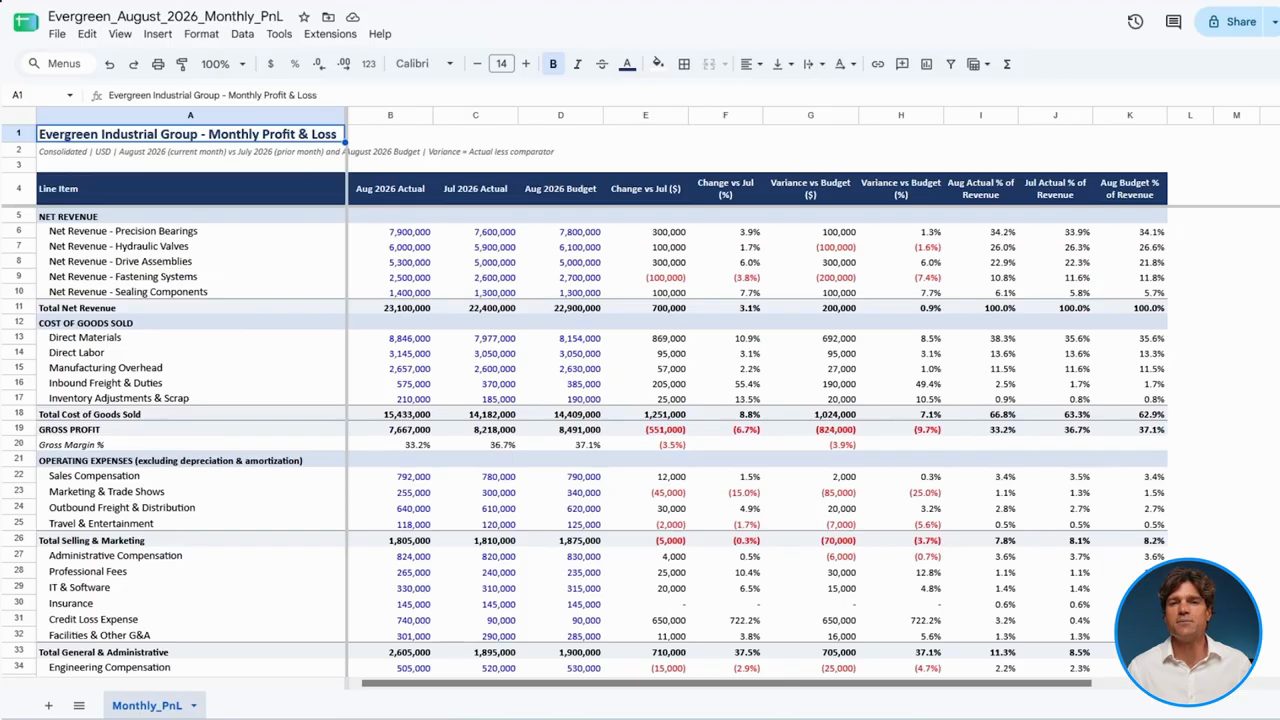Click the Redo arrow in the toolbar
This screenshot has height=720, width=1280.
click(x=133, y=64)
